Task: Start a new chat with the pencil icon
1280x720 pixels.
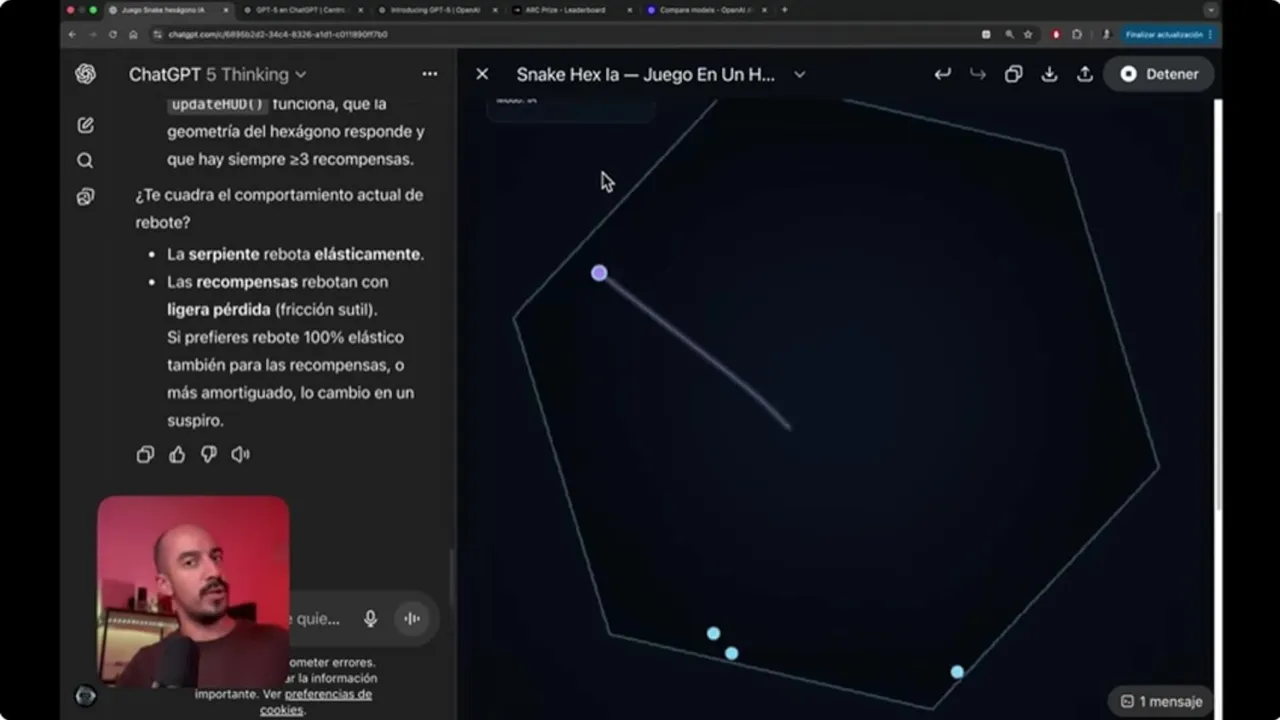Action: [x=85, y=125]
